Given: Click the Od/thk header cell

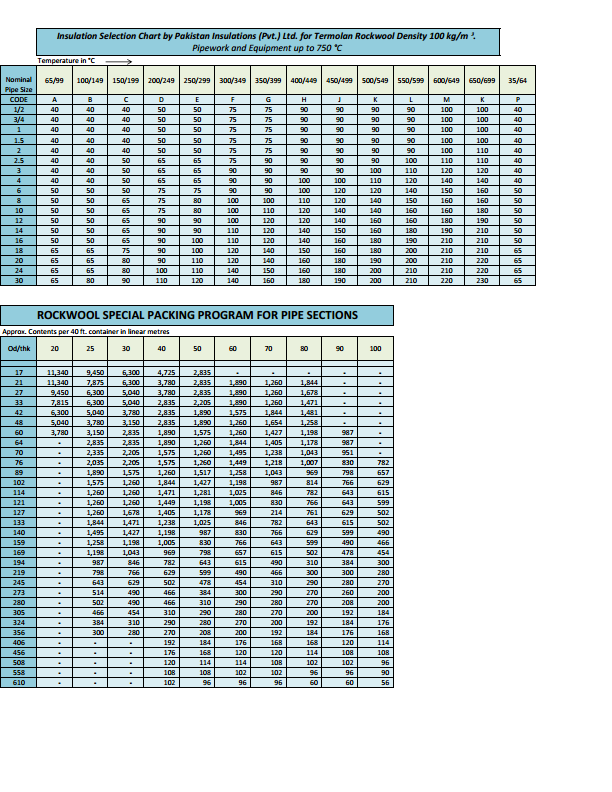Looking at the screenshot, I should click(18, 348).
